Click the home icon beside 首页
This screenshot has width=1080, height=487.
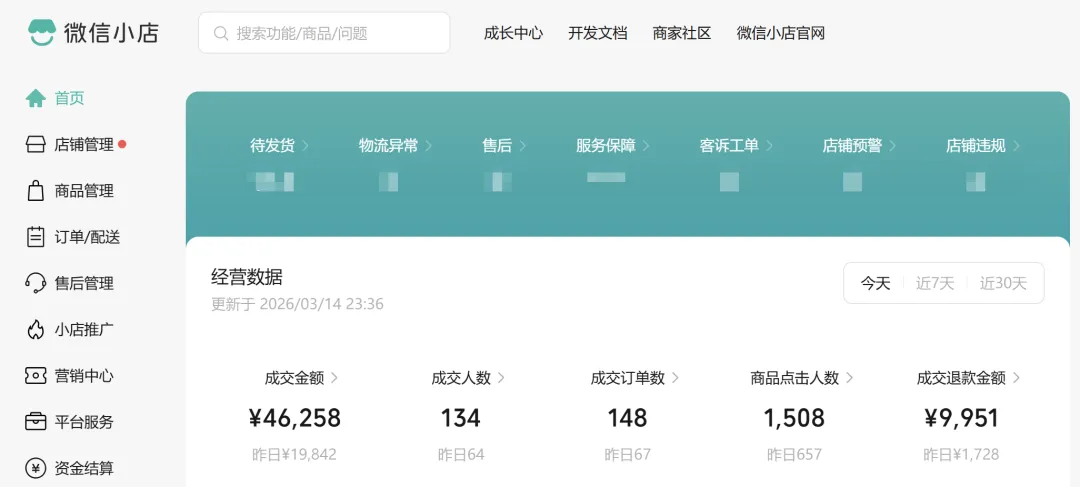click(x=36, y=98)
